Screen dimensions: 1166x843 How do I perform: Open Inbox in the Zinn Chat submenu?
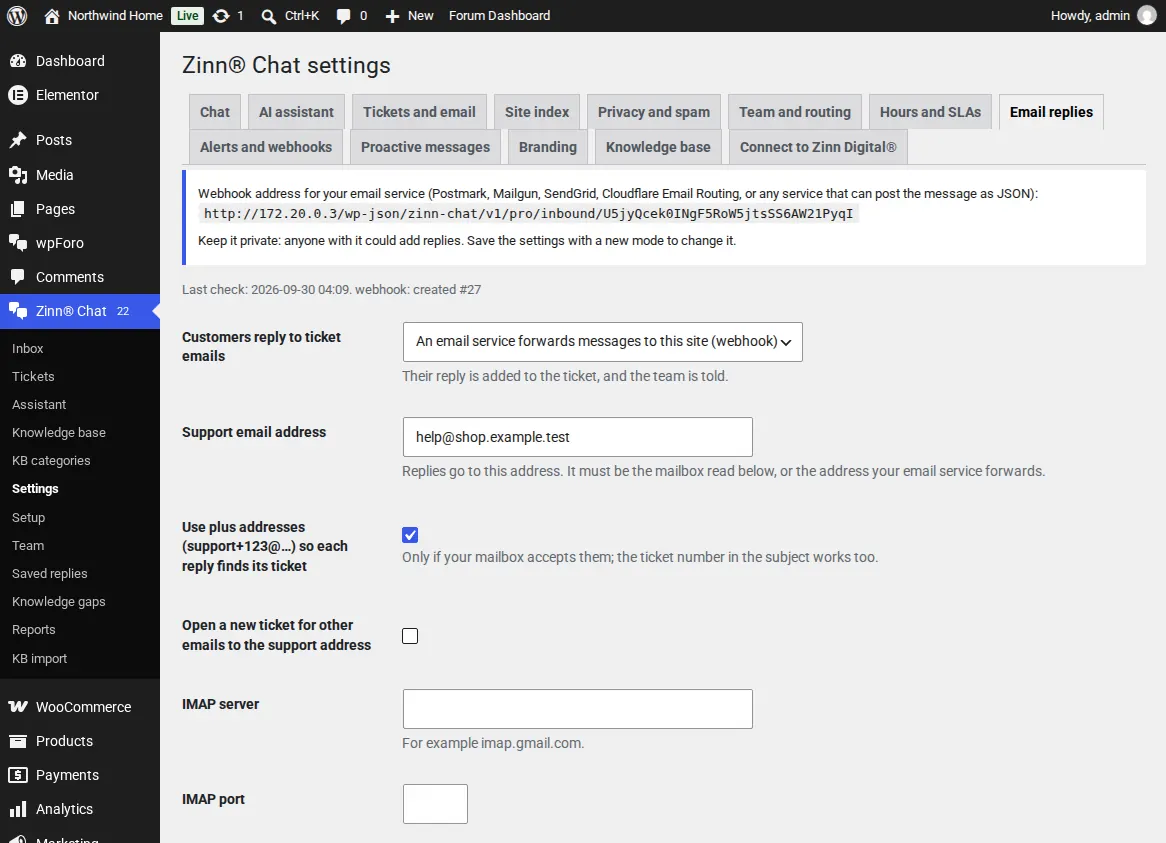[x=28, y=349]
